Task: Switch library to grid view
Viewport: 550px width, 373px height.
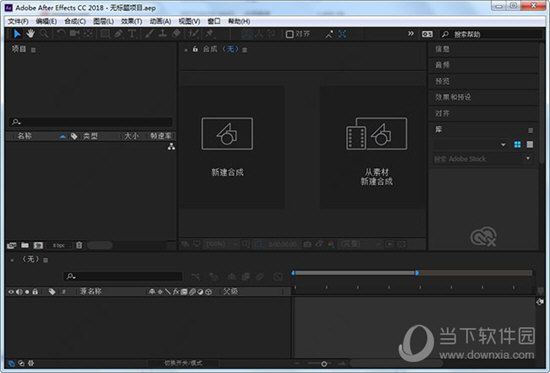Action: pos(517,145)
